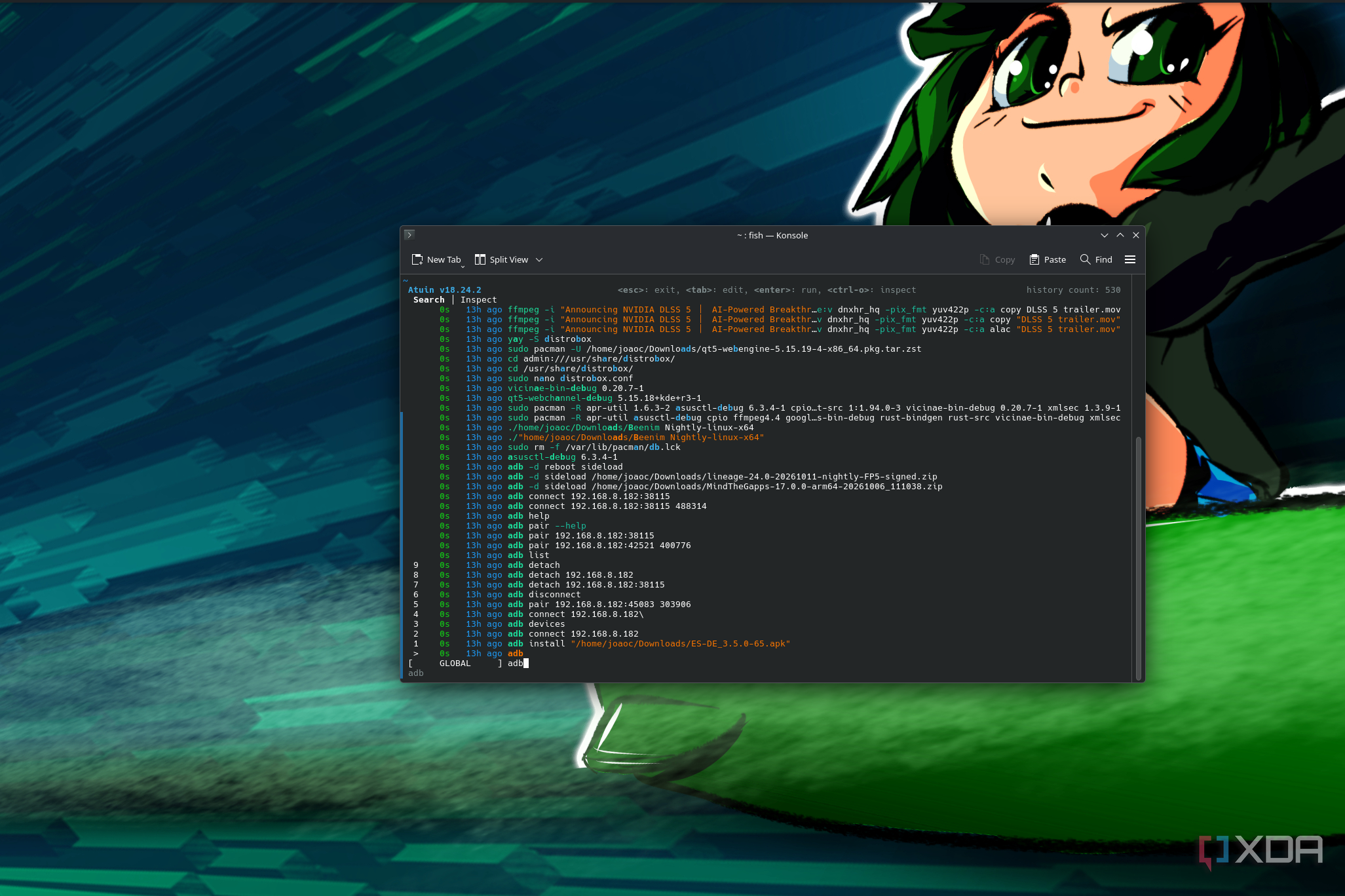Close the Konsole window
The width and height of the screenshot is (1345, 896).
[1136, 235]
